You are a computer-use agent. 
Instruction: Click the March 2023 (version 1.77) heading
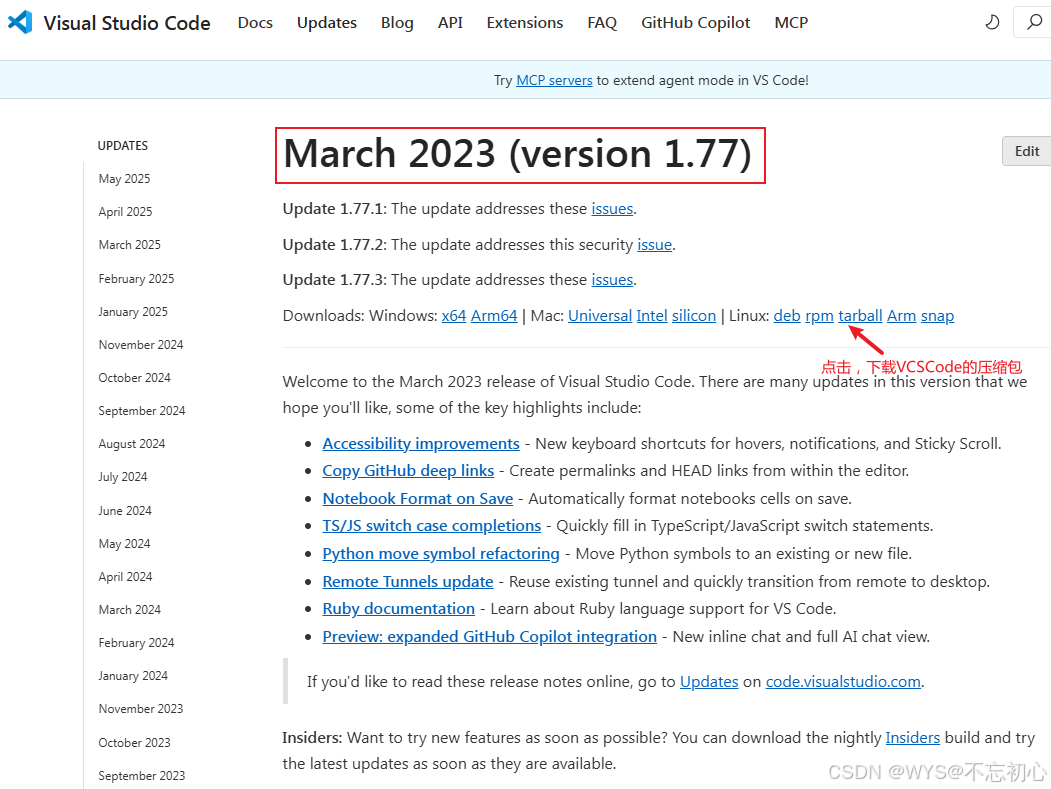pos(517,154)
